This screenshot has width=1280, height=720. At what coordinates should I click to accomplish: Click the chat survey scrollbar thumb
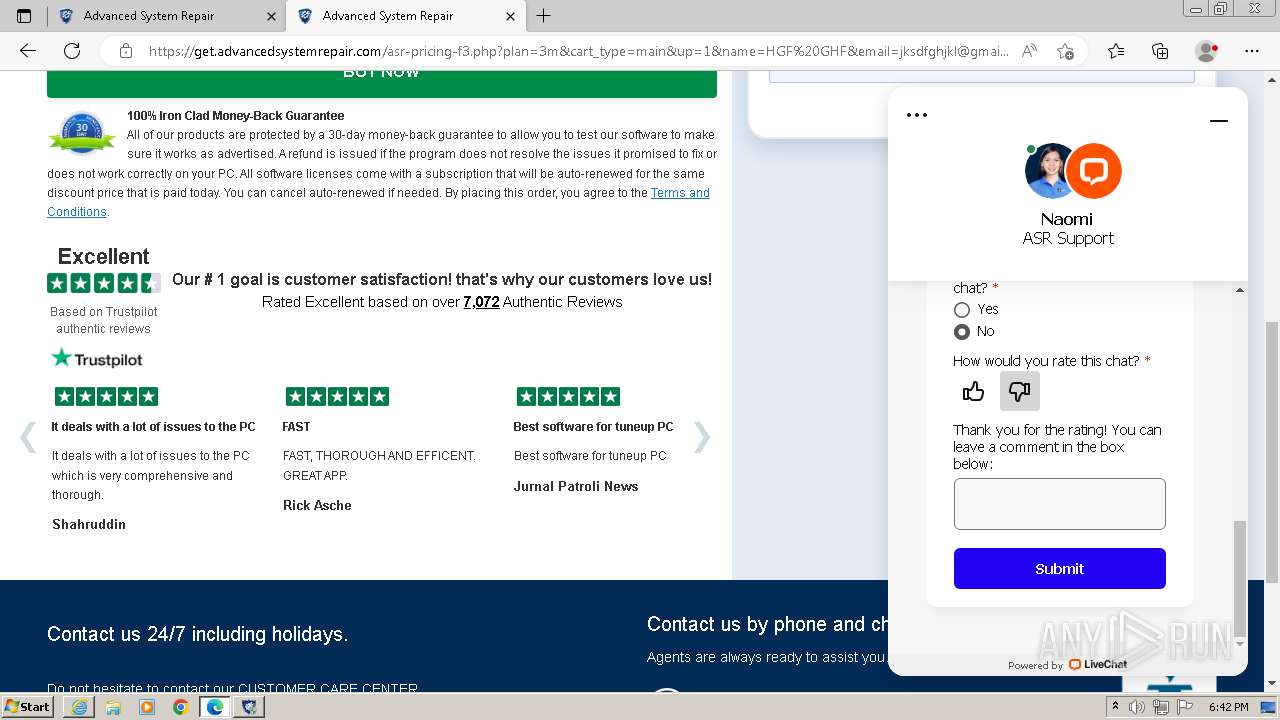tap(1240, 577)
